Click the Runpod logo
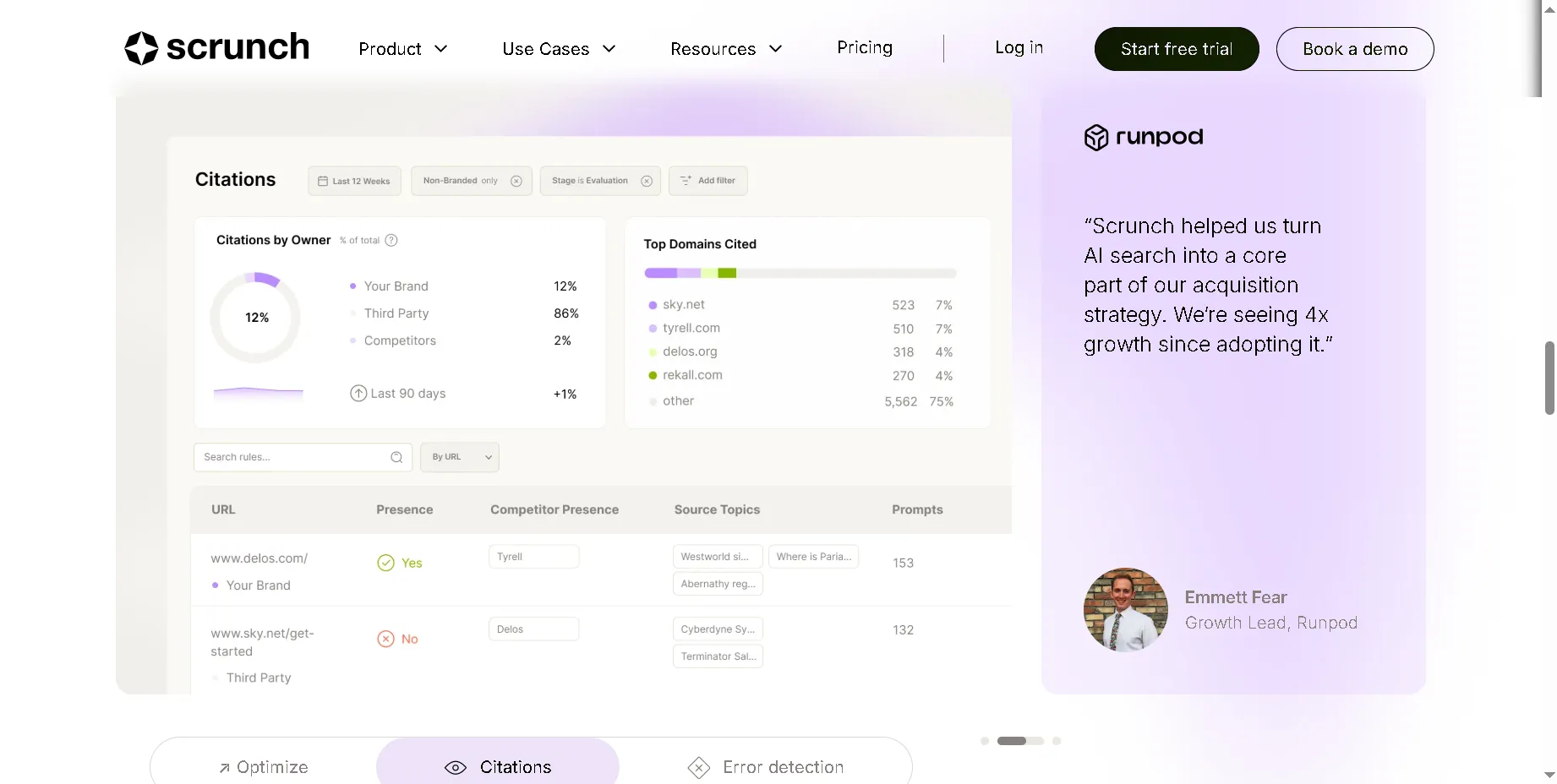 point(1143,137)
